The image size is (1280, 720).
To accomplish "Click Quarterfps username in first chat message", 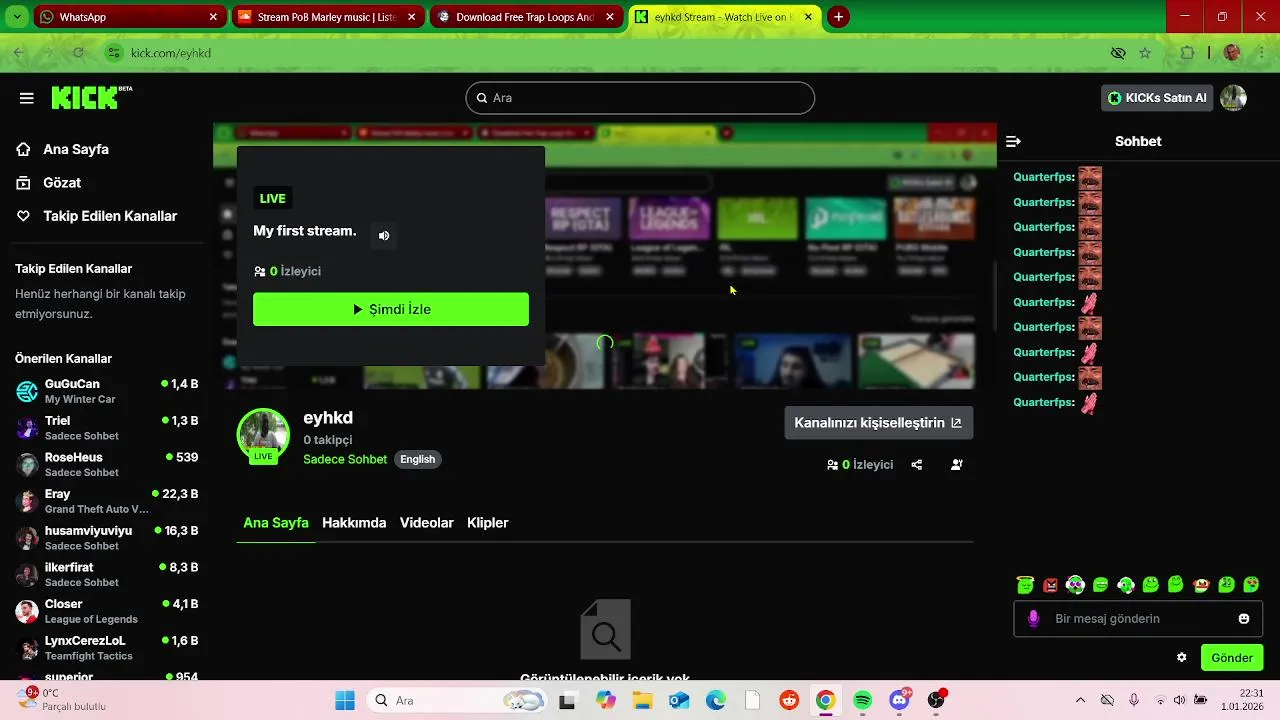I will point(1044,177).
